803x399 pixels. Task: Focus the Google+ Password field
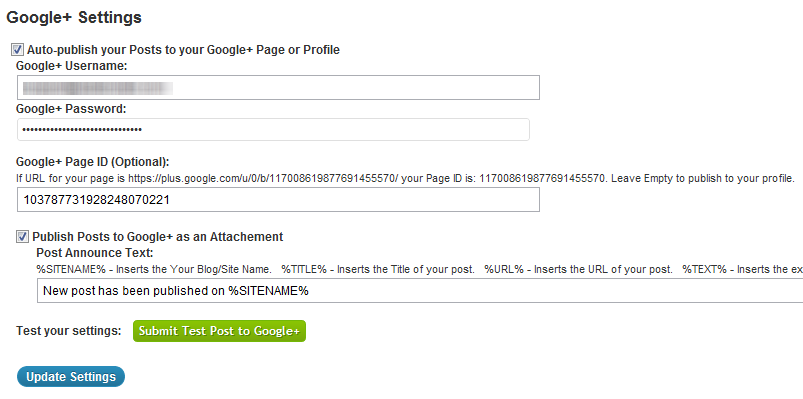click(x=273, y=130)
